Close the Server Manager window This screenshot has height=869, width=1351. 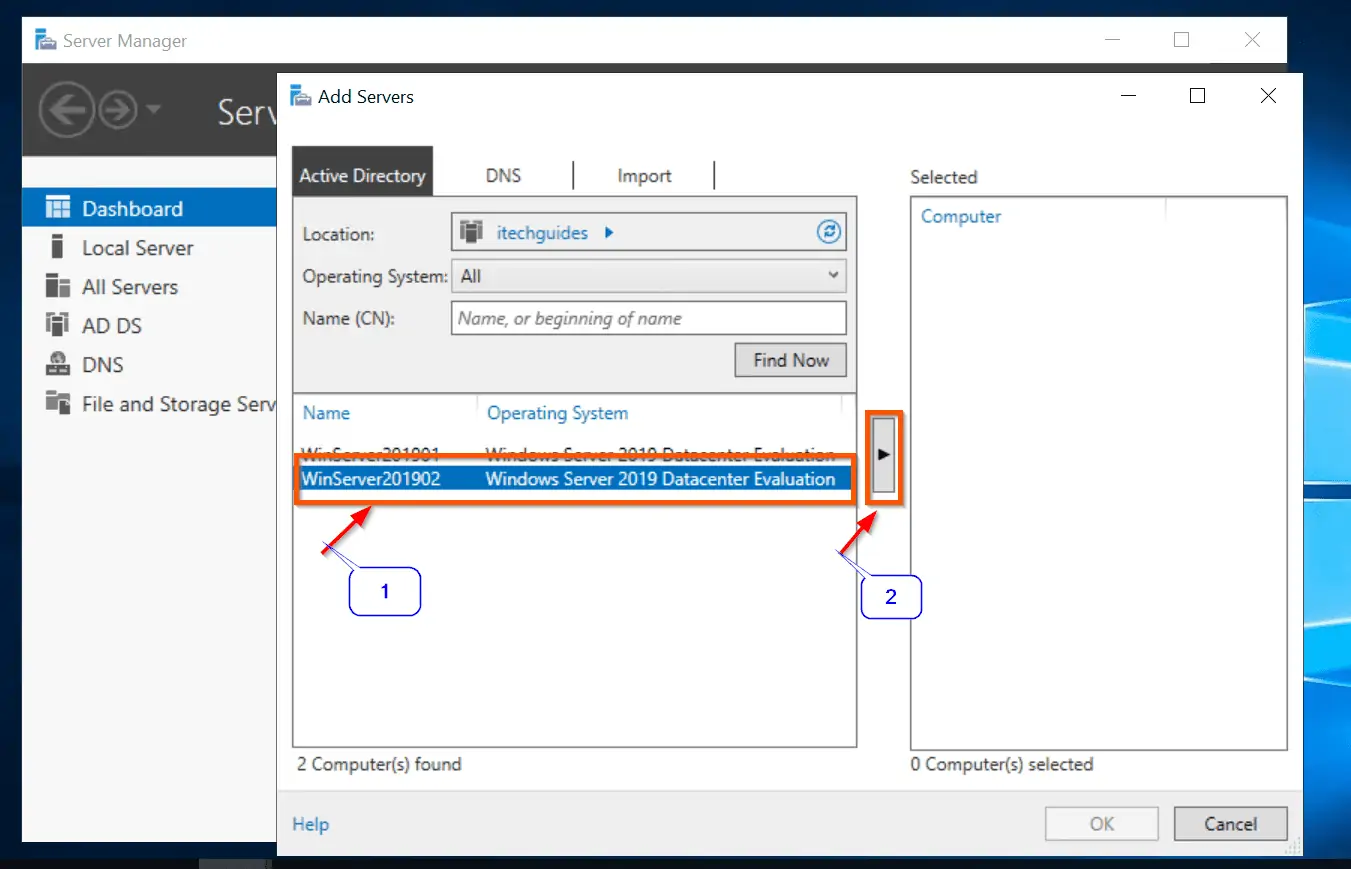click(1252, 40)
